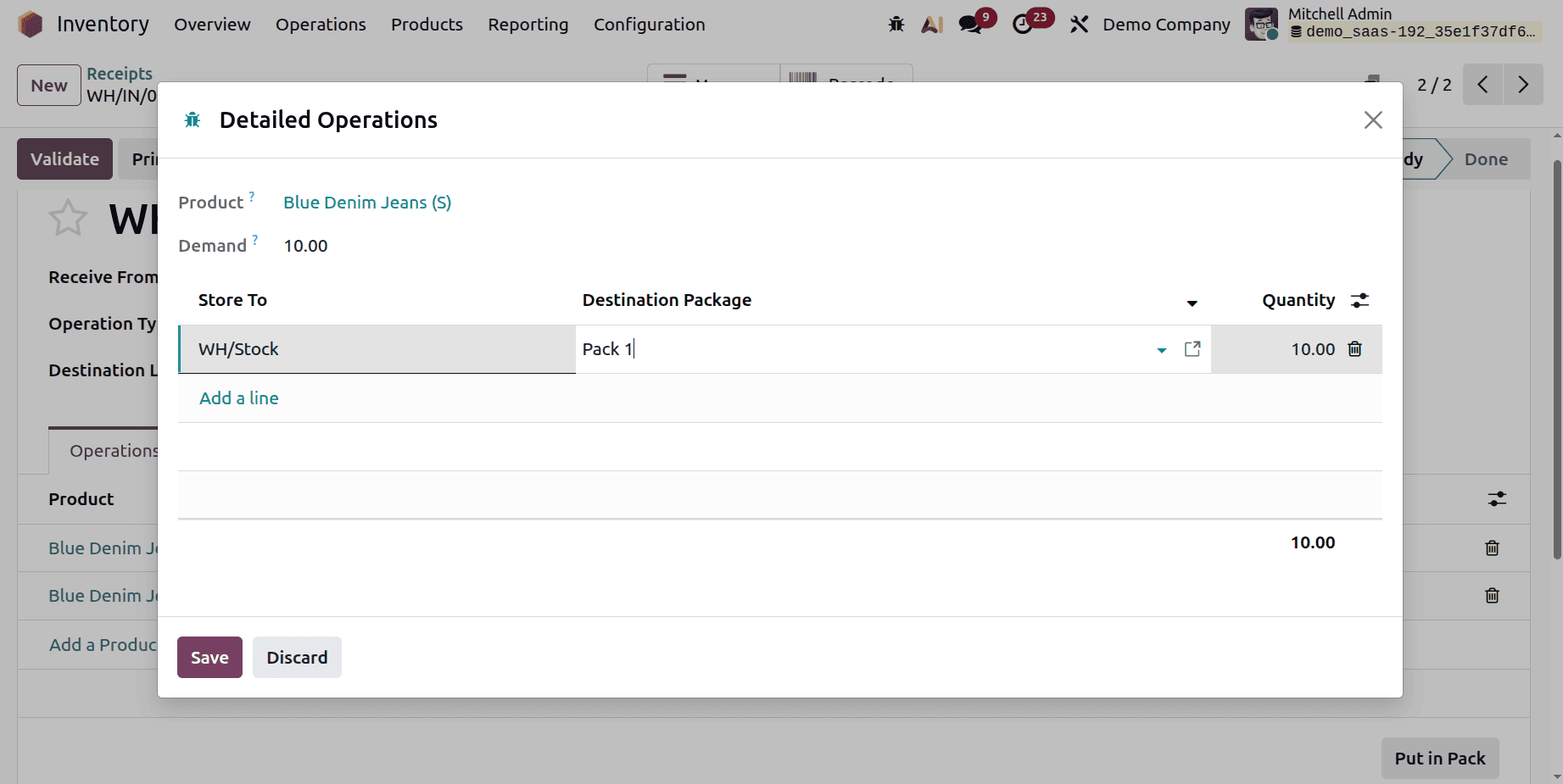Open the Discuss messages icon showing 9
1563x784 pixels.
click(969, 24)
